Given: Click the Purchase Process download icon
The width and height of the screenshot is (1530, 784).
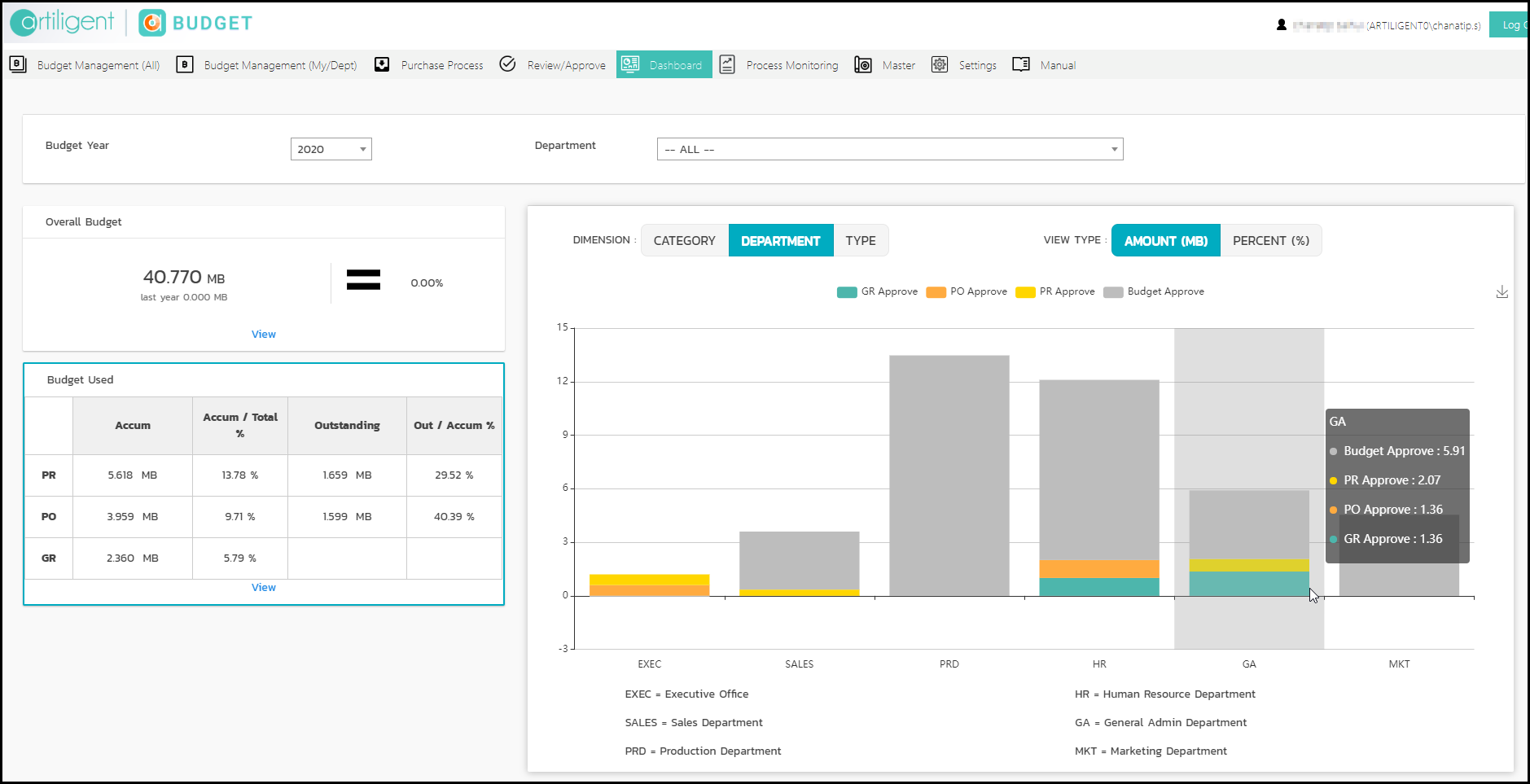Looking at the screenshot, I should (x=382, y=64).
